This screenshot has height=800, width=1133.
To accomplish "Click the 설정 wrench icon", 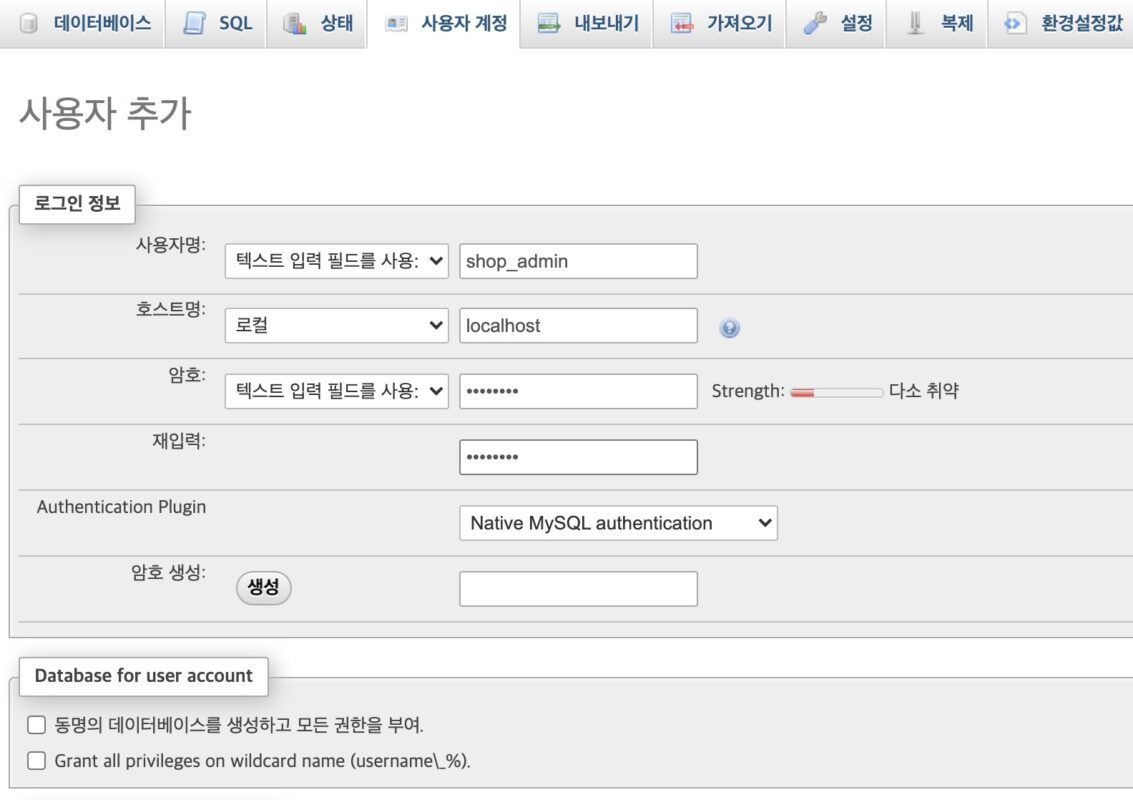I will point(815,23).
